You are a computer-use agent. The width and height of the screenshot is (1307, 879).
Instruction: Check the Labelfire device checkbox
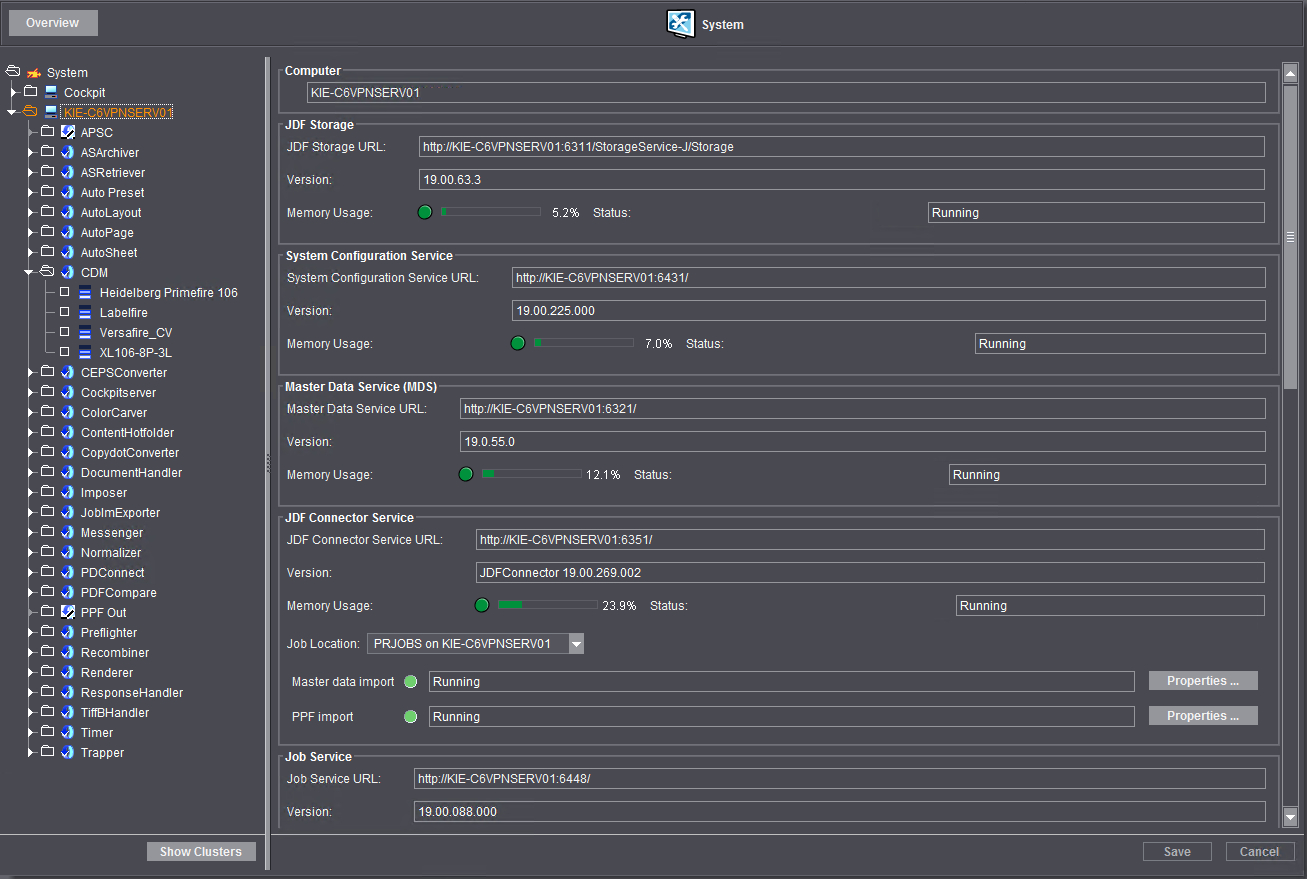coord(63,312)
